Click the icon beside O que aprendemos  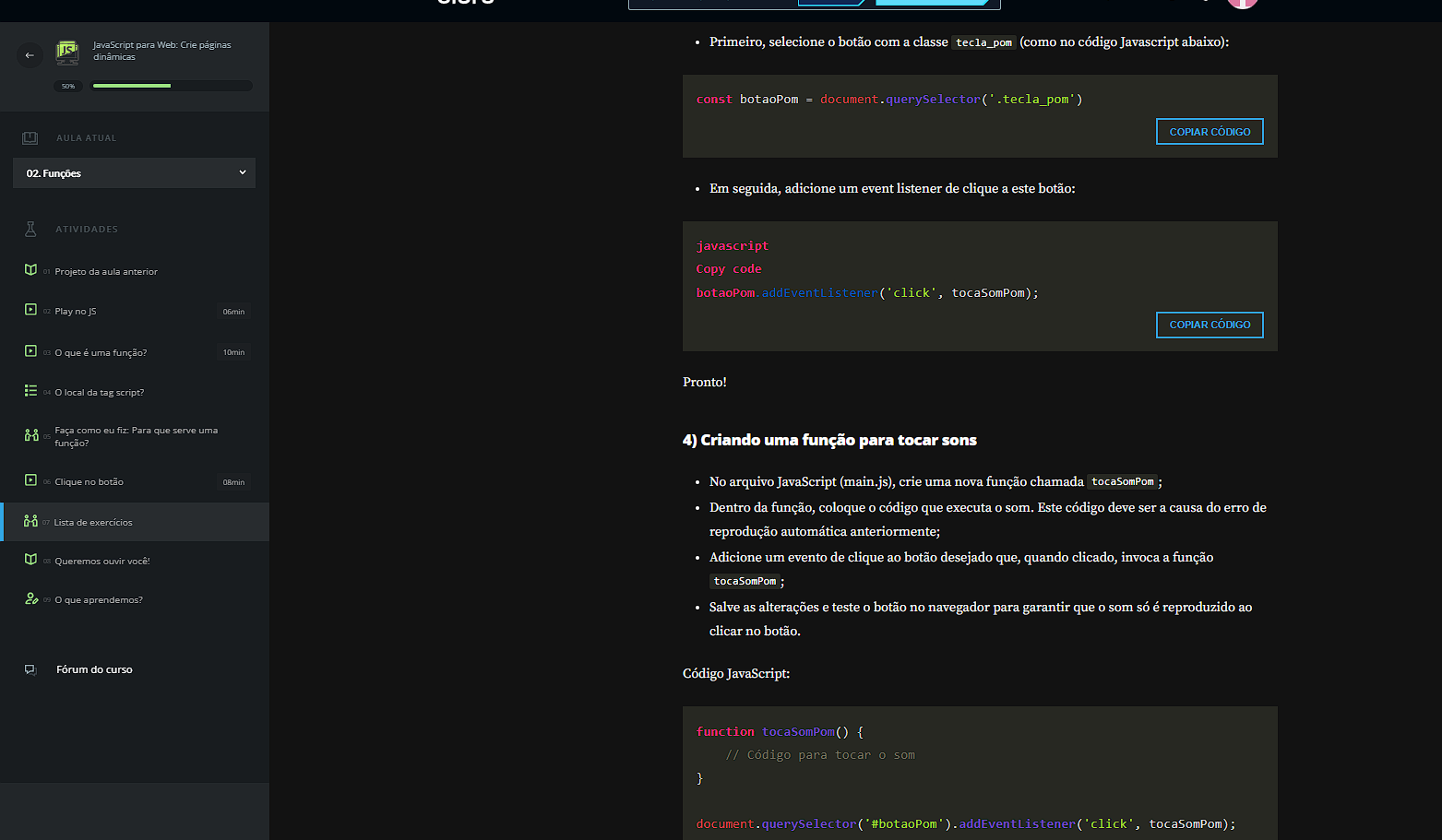(x=30, y=598)
